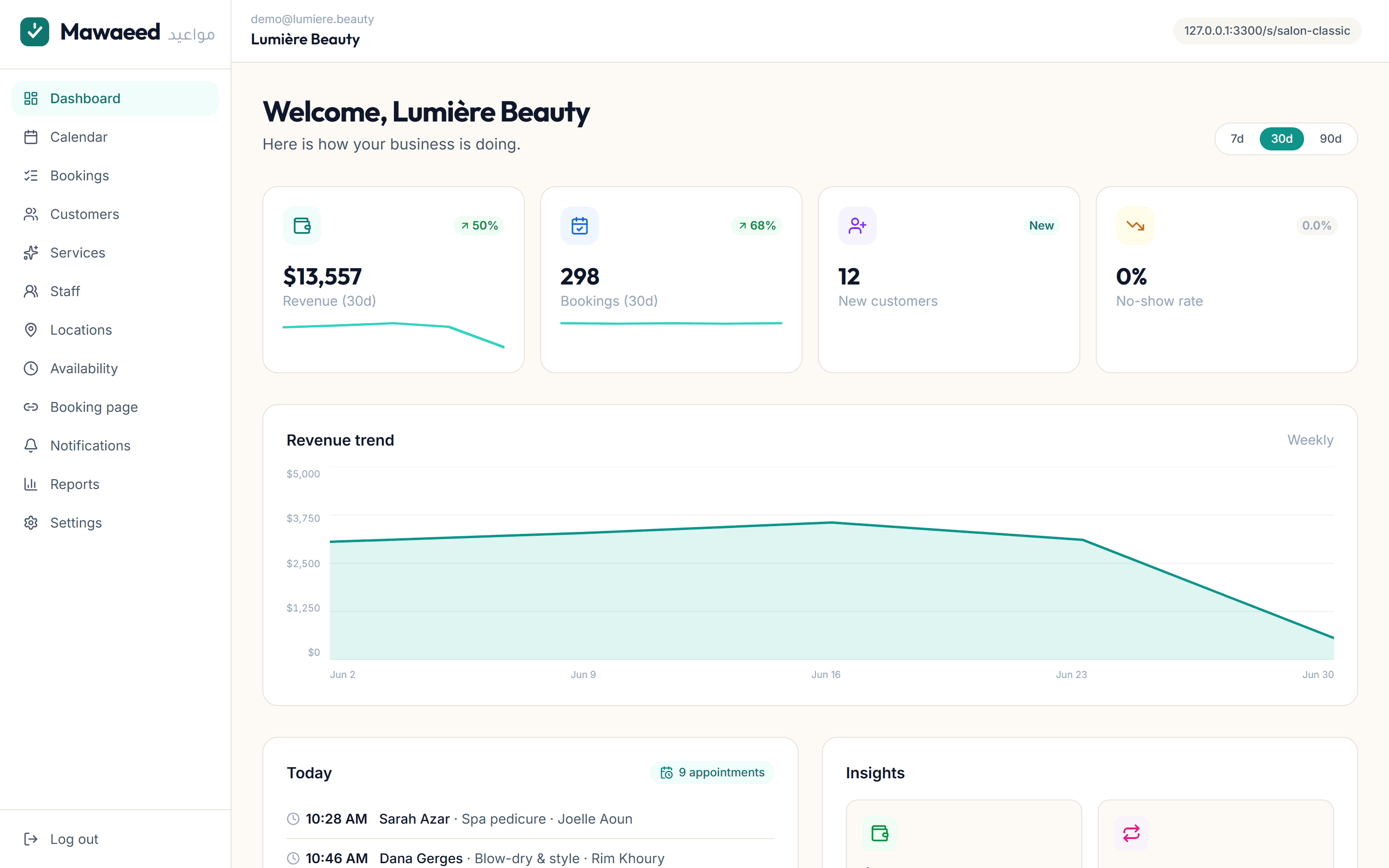Image resolution: width=1389 pixels, height=868 pixels.
Task: Click the Jun 16 peak on Revenue trend
Action: click(x=831, y=522)
